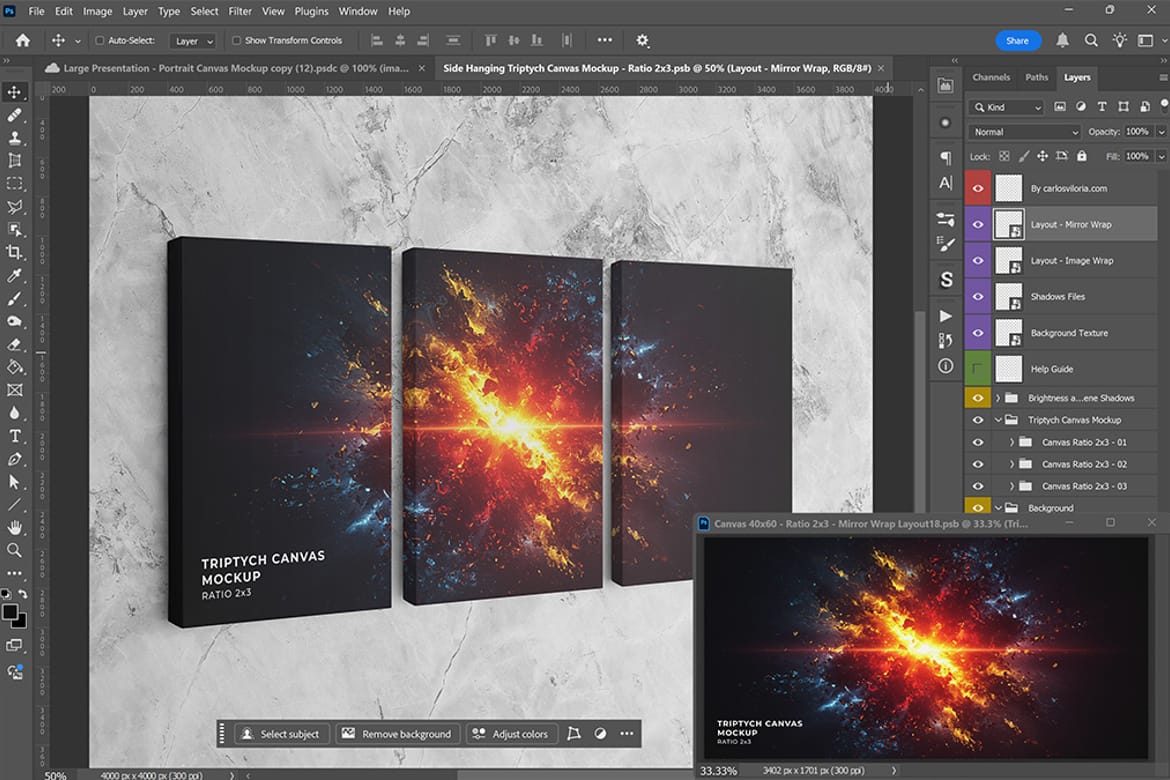This screenshot has width=1170, height=780.
Task: Open the File menu
Action: 36,11
